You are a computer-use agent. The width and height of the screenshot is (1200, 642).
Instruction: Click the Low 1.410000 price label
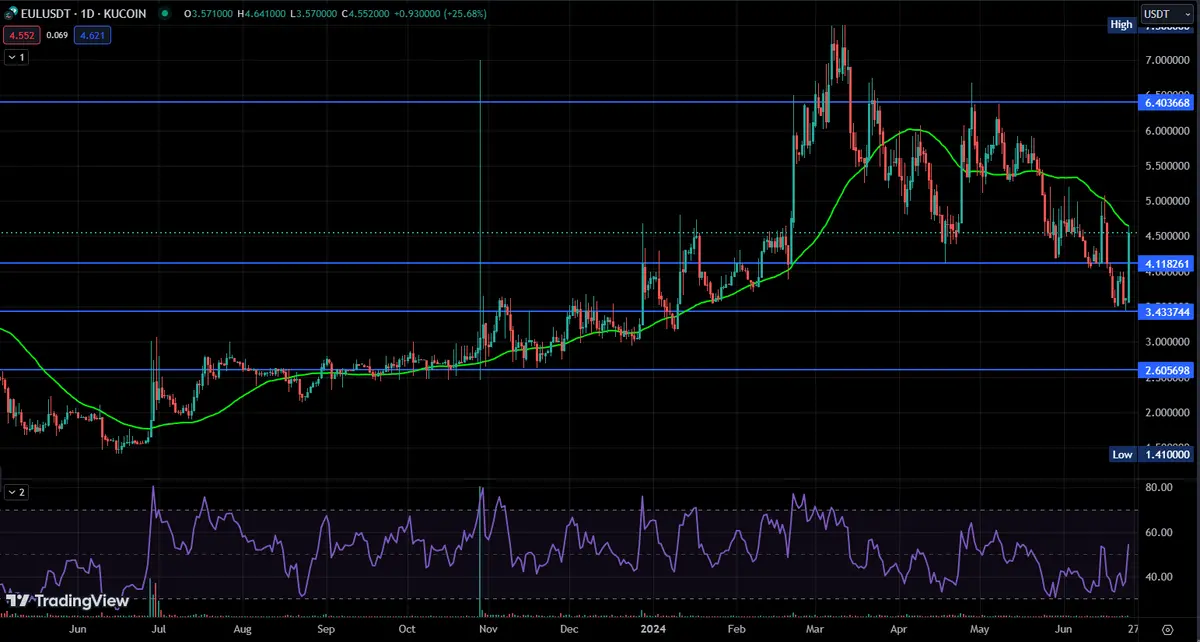(x=1152, y=454)
